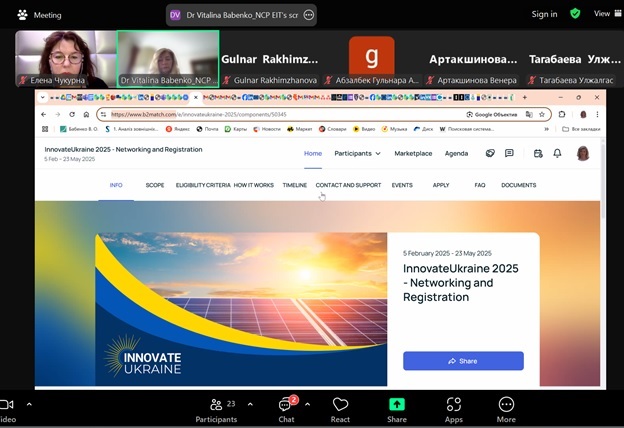
Task: Open browser profile avatar in toolbar
Action: pos(583,114)
